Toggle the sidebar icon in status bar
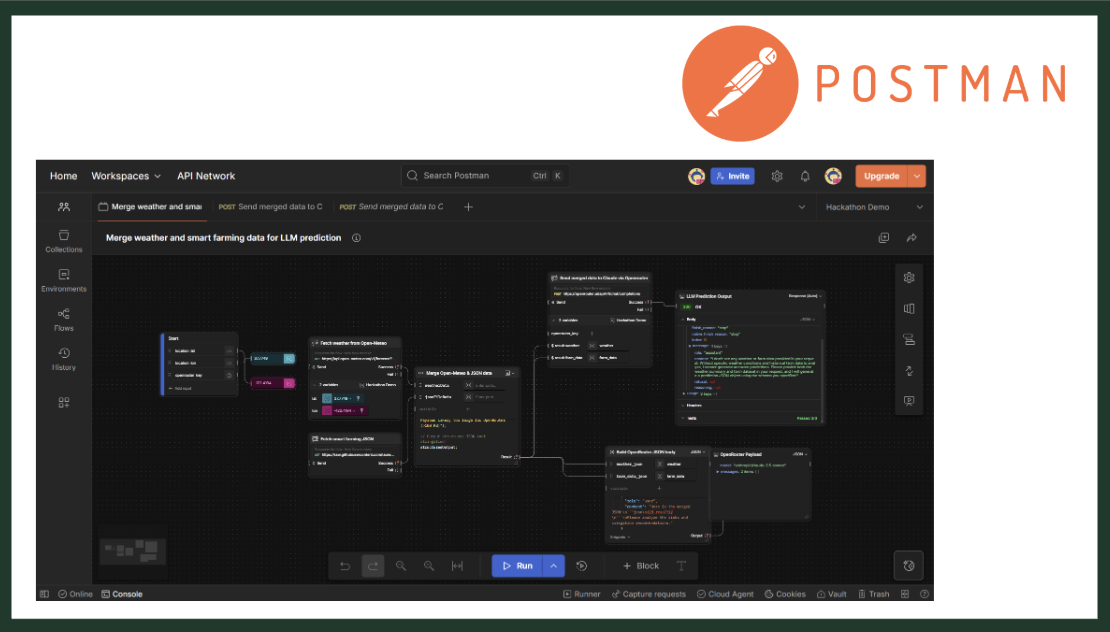The width and height of the screenshot is (1110, 632). 45,594
